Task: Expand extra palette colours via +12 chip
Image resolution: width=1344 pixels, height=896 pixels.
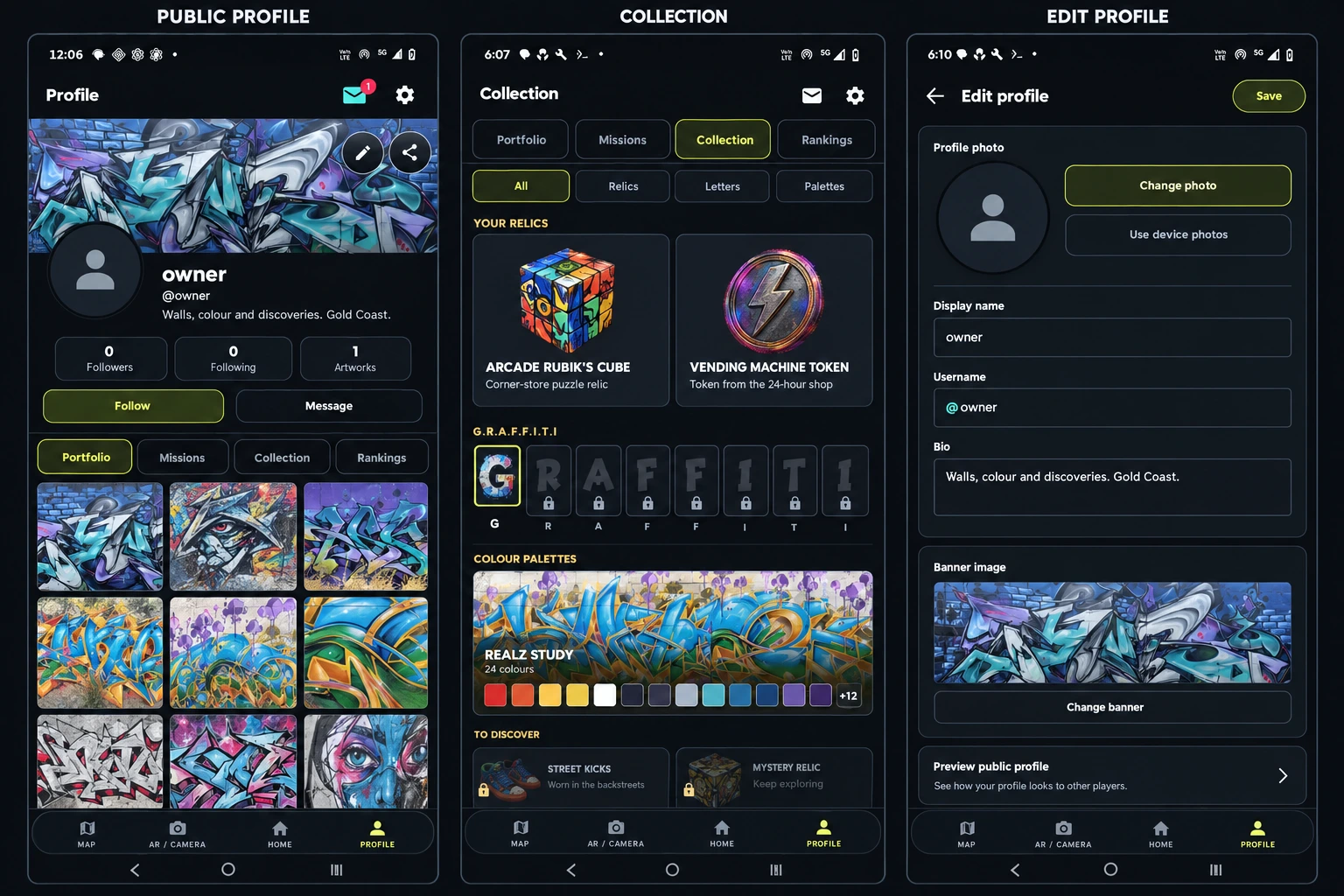Action: click(x=849, y=696)
